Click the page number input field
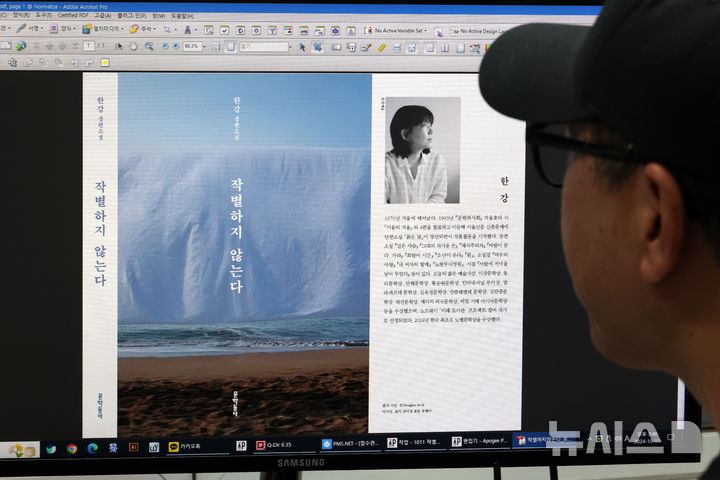 [x=89, y=46]
